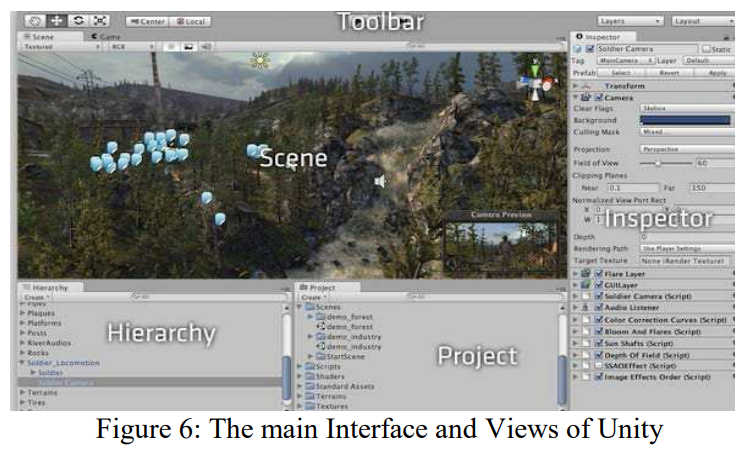Toggle the scene overlay image button
This screenshot has width=740, height=450.
[188, 47]
